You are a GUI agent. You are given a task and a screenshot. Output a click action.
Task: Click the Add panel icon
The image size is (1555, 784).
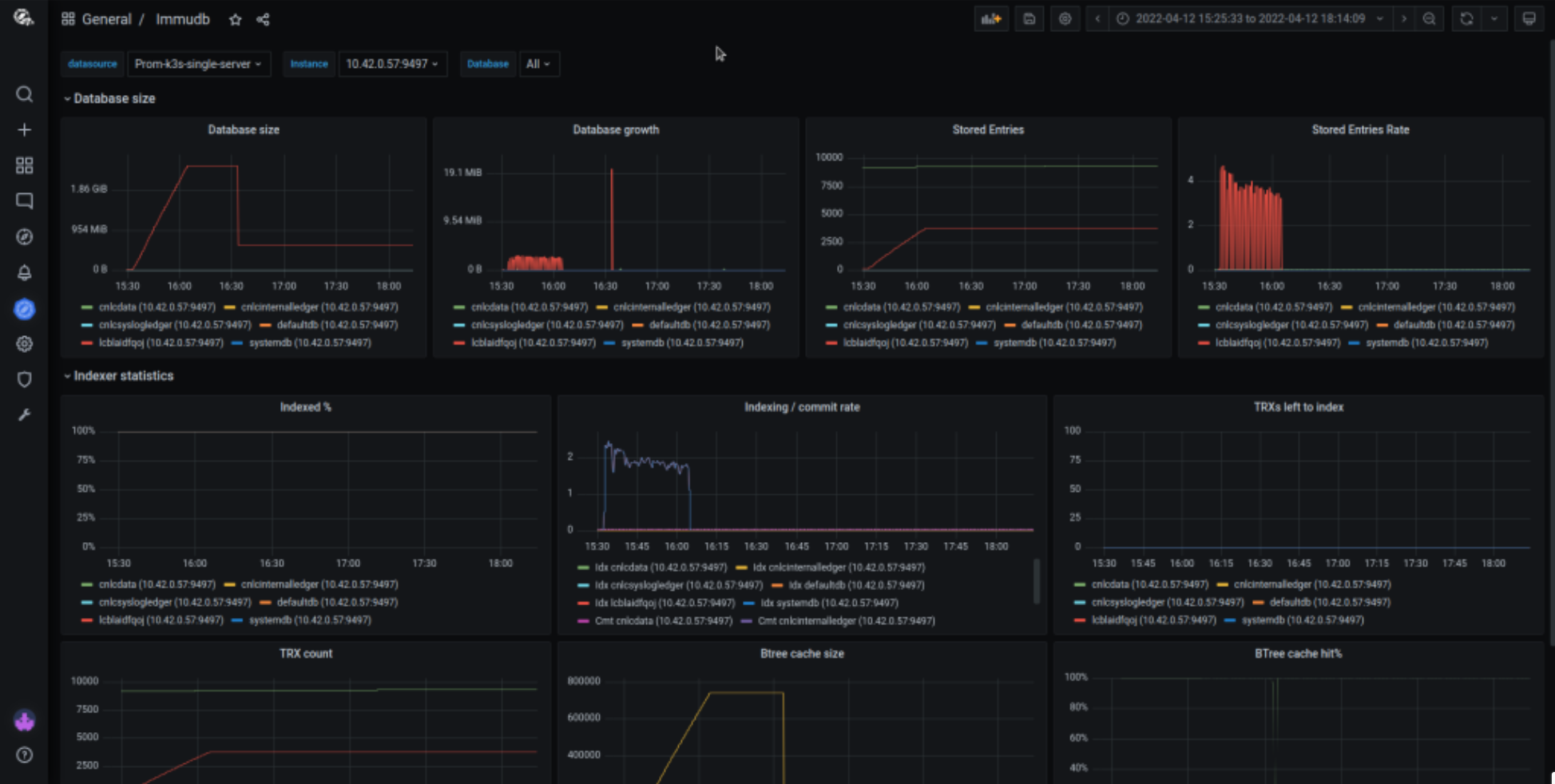(x=991, y=18)
